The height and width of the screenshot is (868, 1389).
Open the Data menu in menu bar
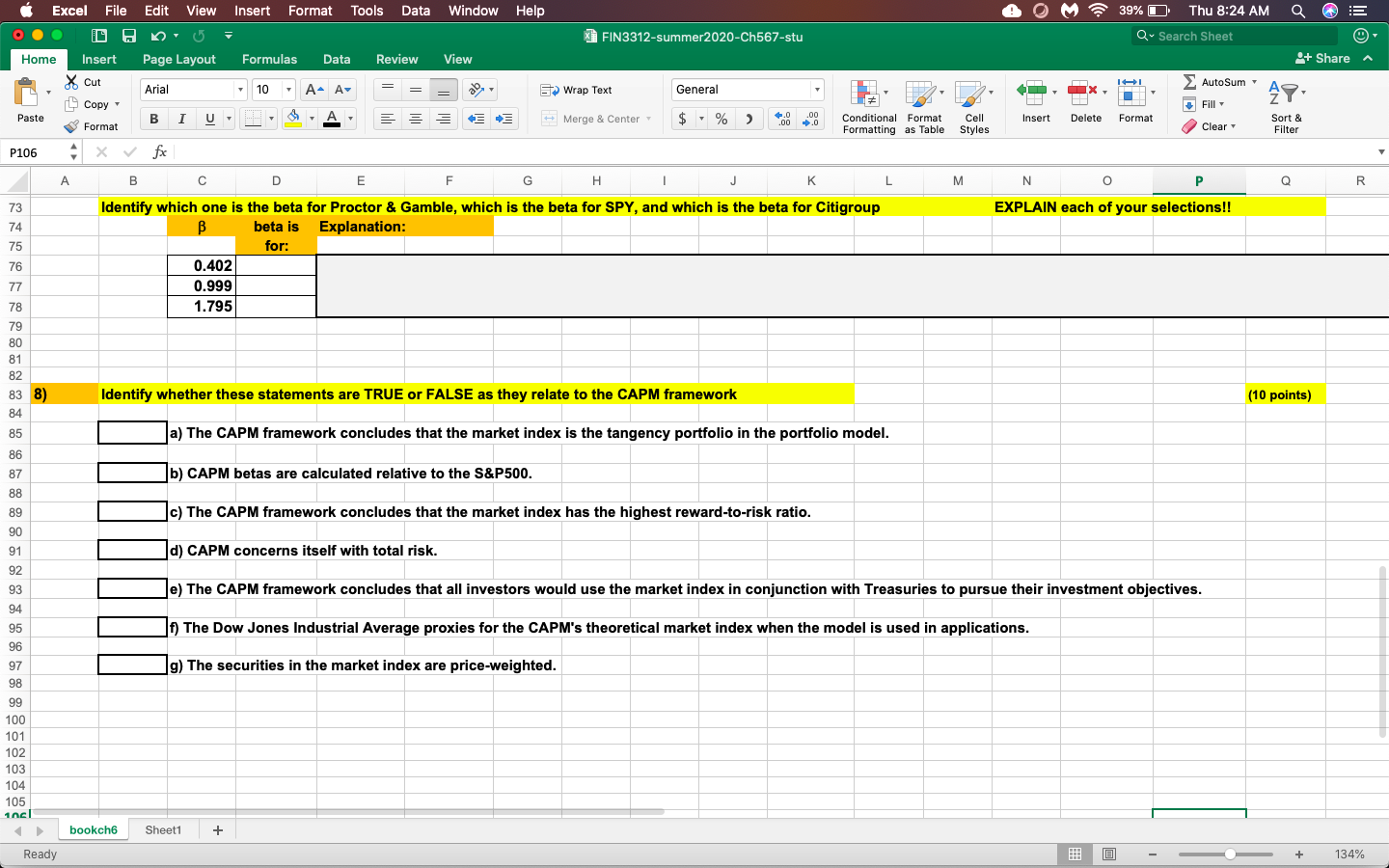416,11
